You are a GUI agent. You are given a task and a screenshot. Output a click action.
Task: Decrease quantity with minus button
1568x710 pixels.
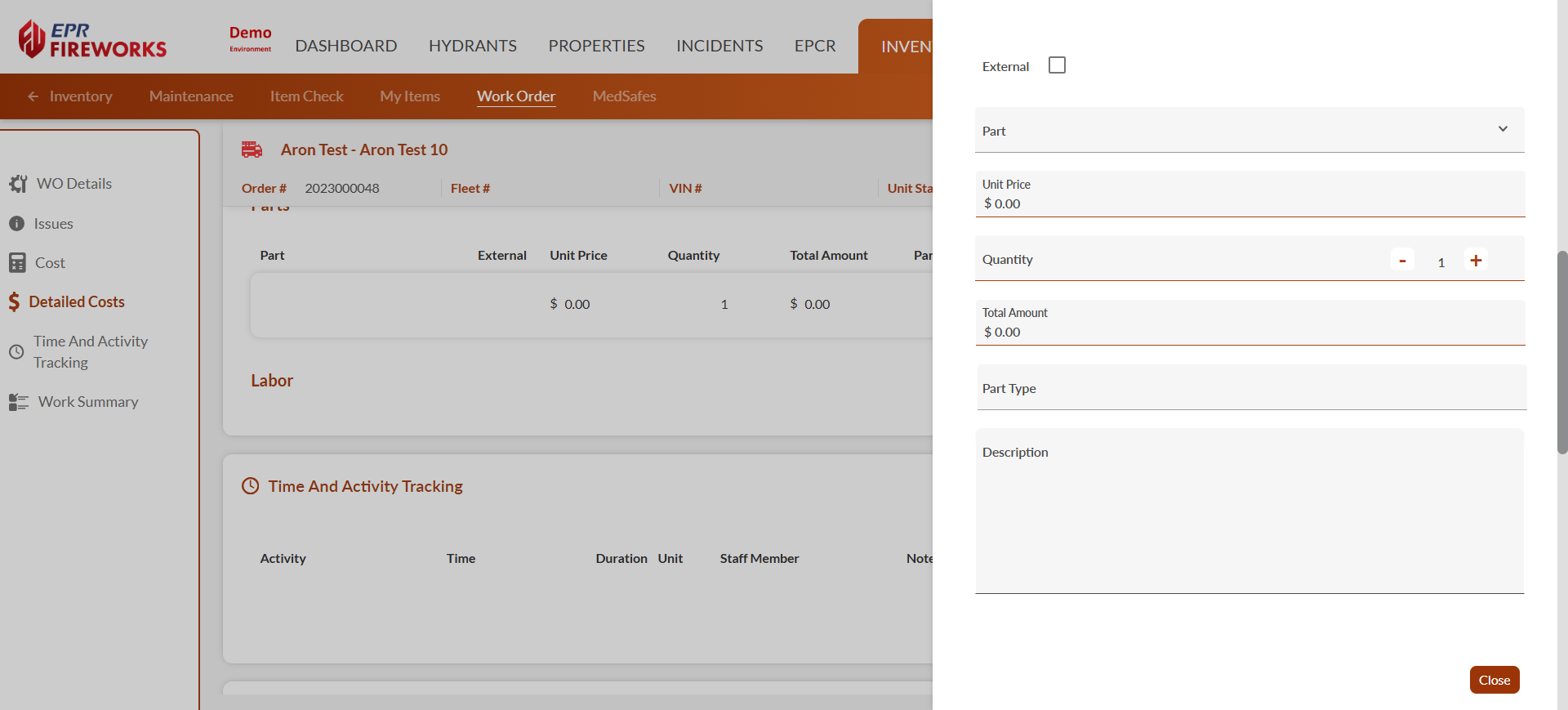point(1402,260)
